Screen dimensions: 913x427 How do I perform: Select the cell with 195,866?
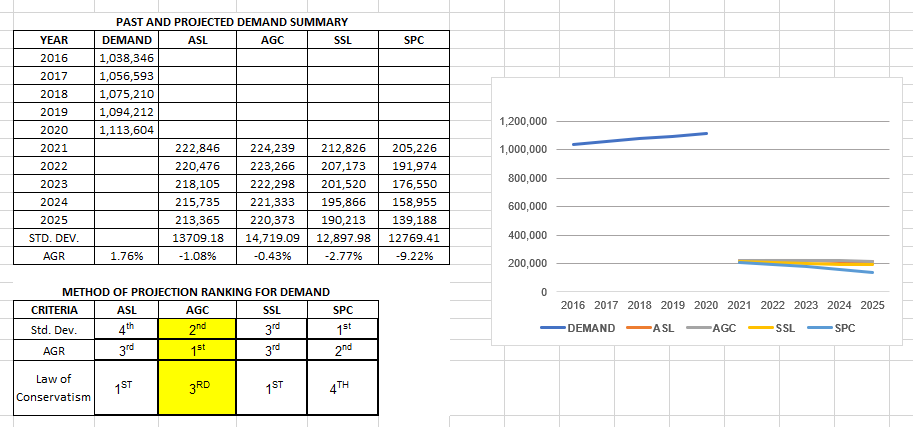[343, 202]
